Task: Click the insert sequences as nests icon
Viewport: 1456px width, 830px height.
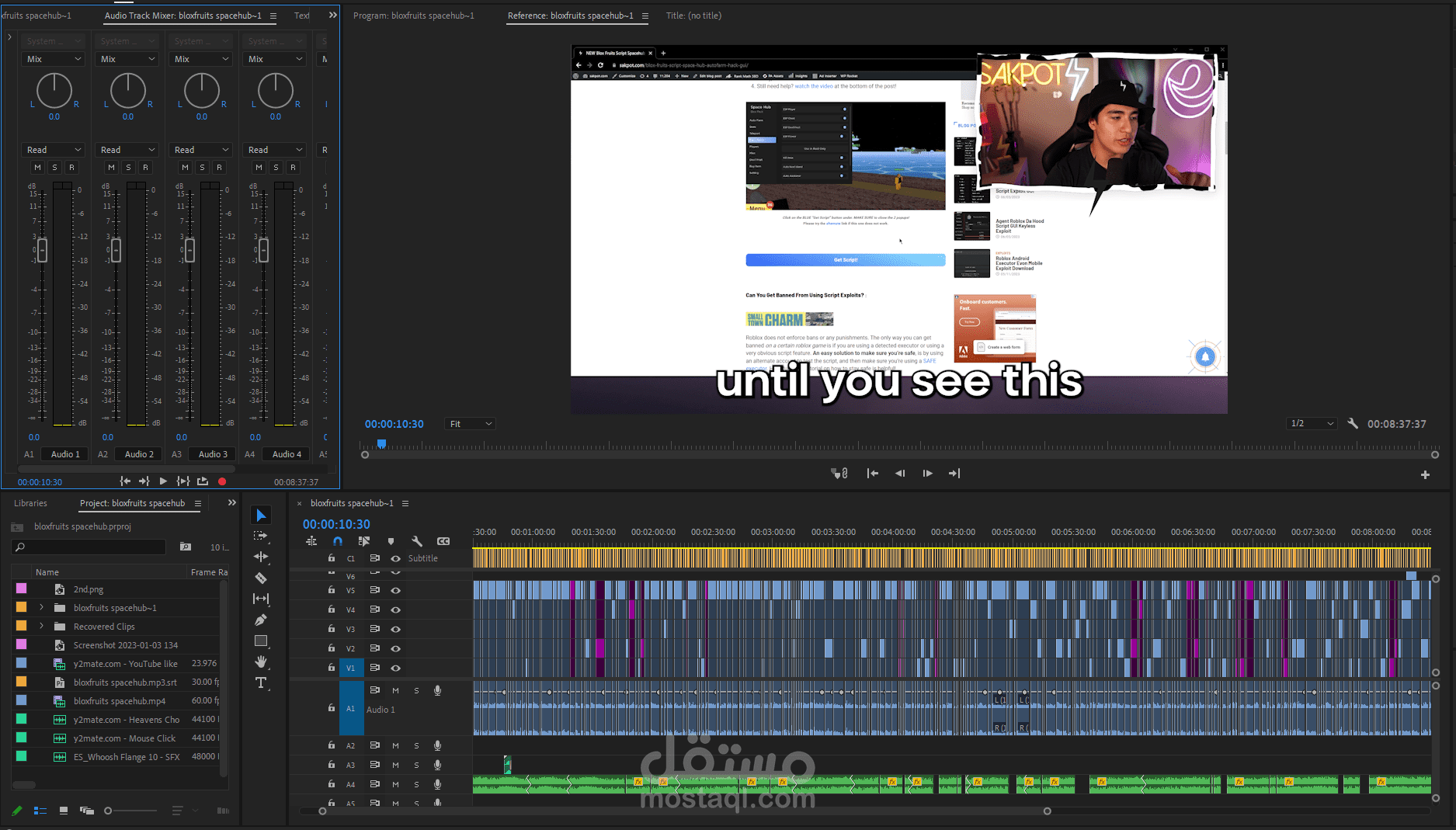Action: coord(311,541)
